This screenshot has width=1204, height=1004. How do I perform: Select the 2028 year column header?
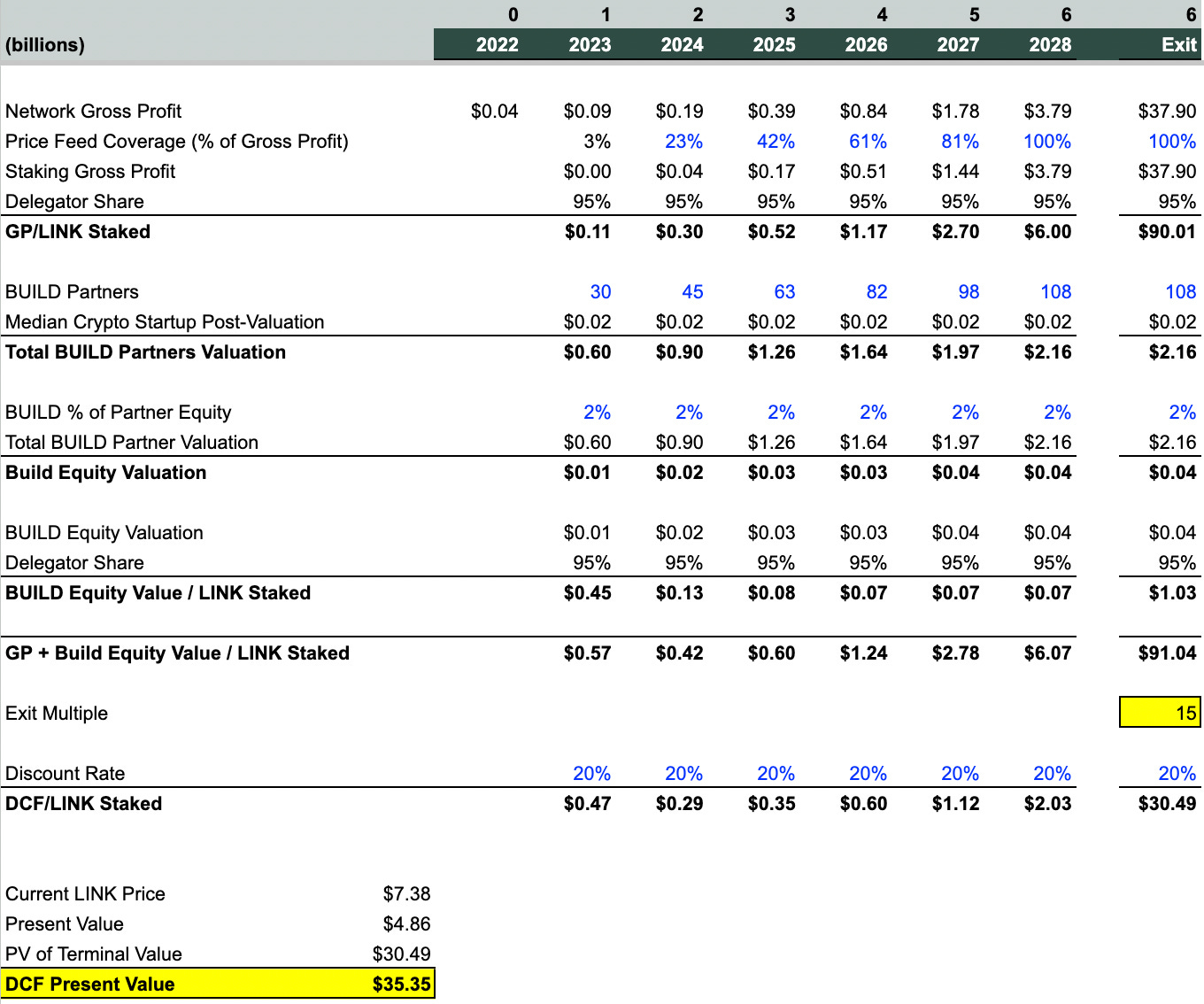1050,44
